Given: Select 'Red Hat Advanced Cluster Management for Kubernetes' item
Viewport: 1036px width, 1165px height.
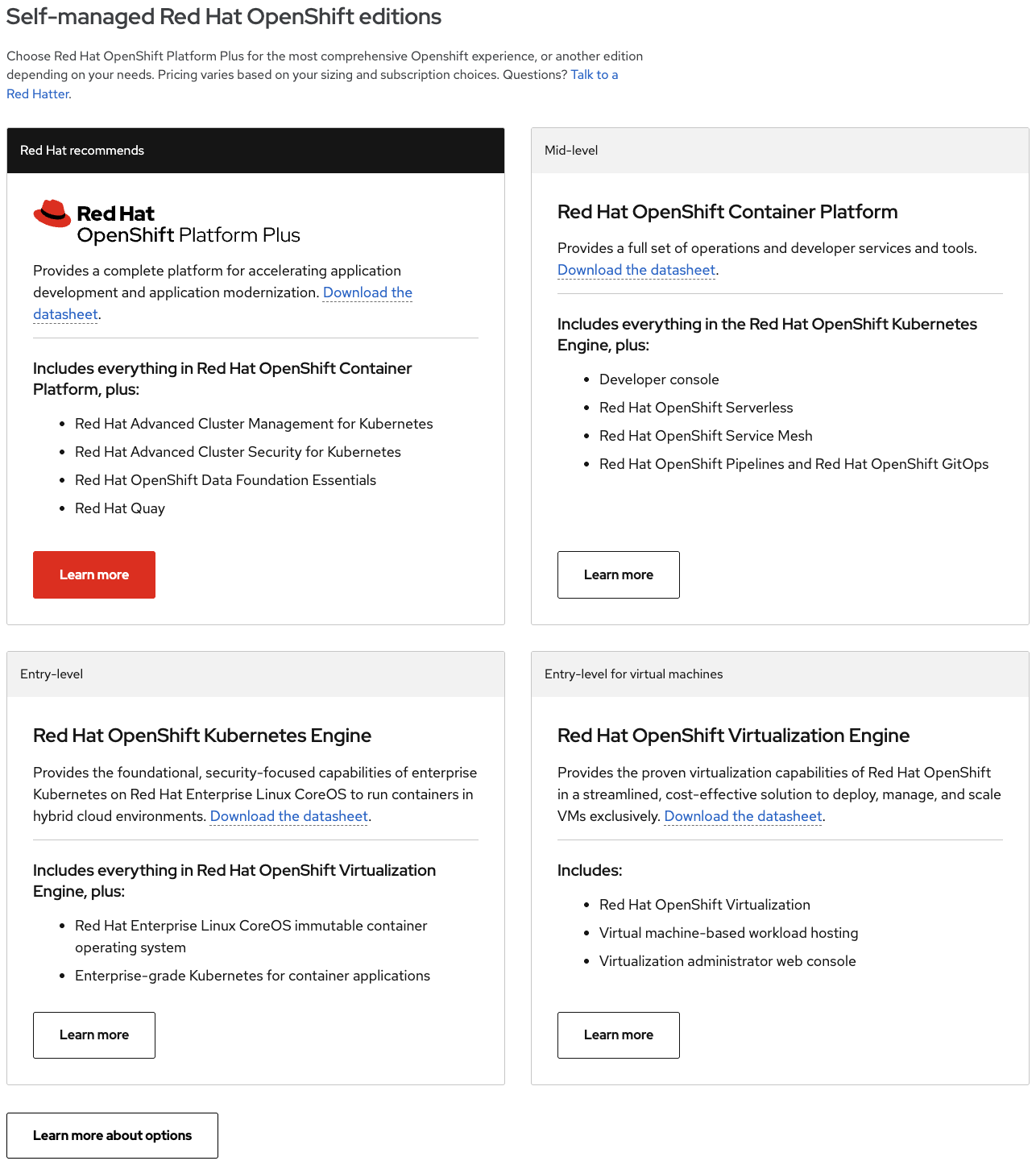Looking at the screenshot, I should tap(254, 424).
